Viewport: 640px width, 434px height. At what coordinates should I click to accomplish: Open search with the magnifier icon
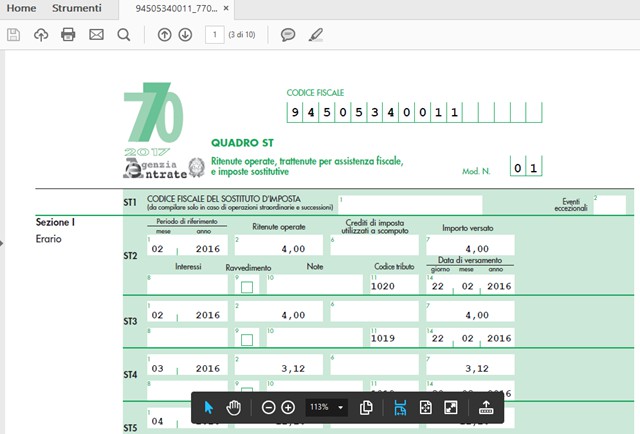pyautogui.click(x=124, y=35)
